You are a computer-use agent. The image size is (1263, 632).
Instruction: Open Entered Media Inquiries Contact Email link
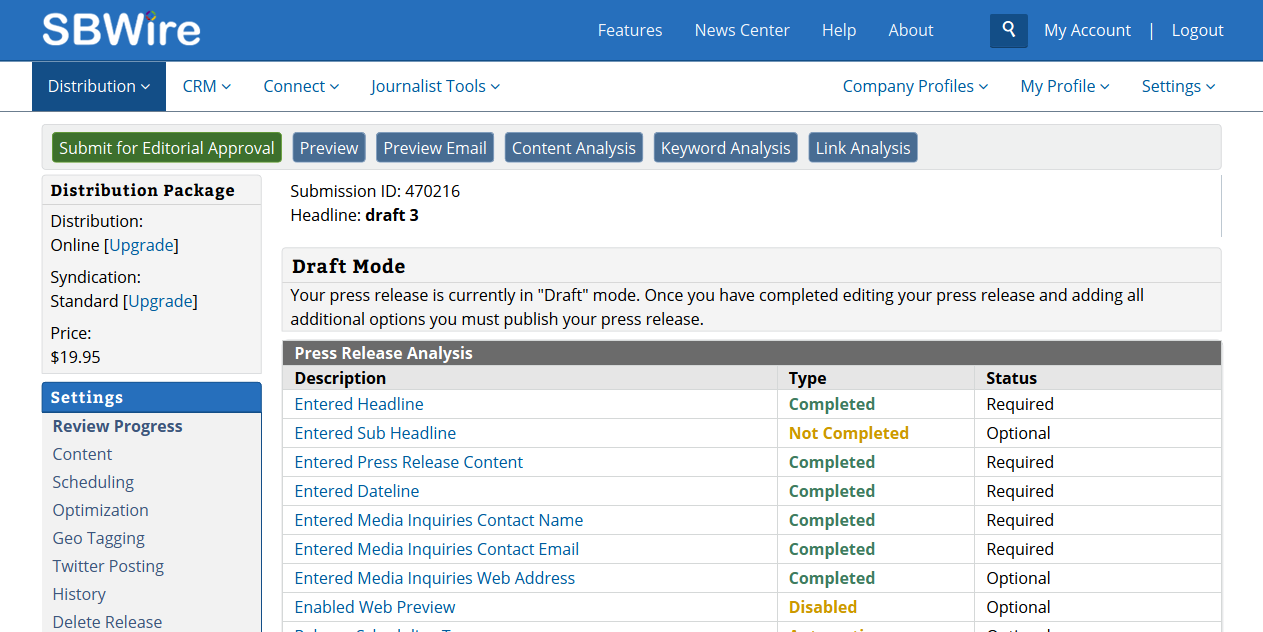(x=437, y=549)
